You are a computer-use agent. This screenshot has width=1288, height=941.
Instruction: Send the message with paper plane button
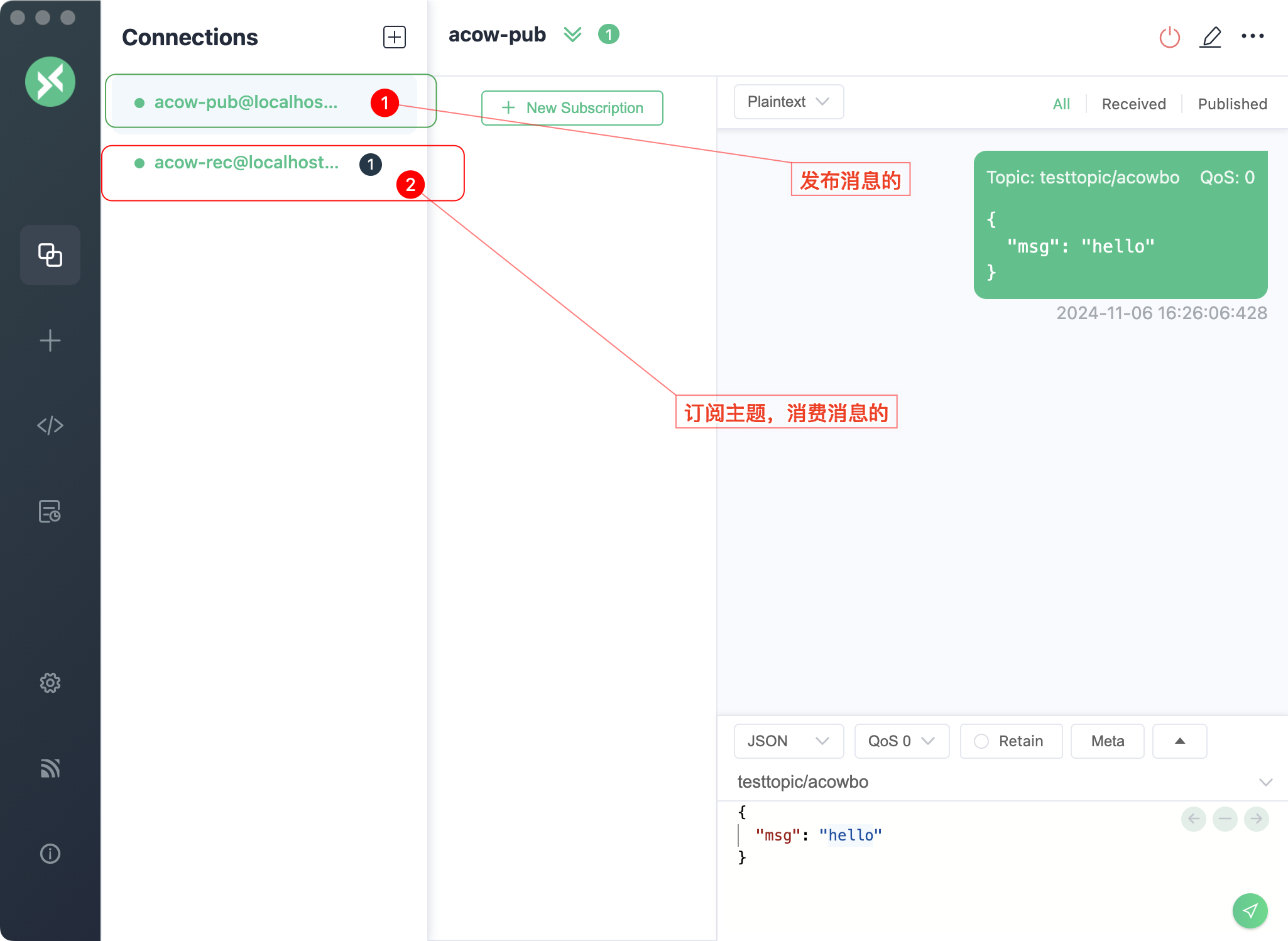[x=1250, y=910]
